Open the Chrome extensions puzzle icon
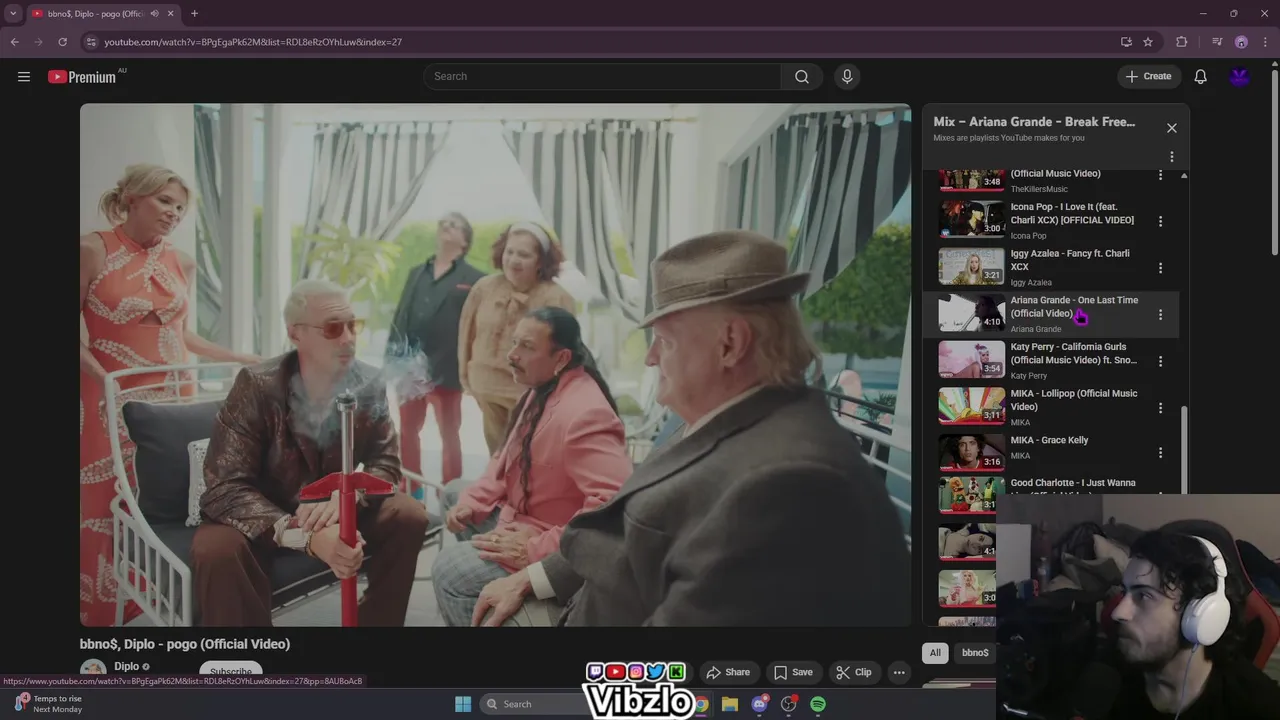 pyautogui.click(x=1182, y=42)
